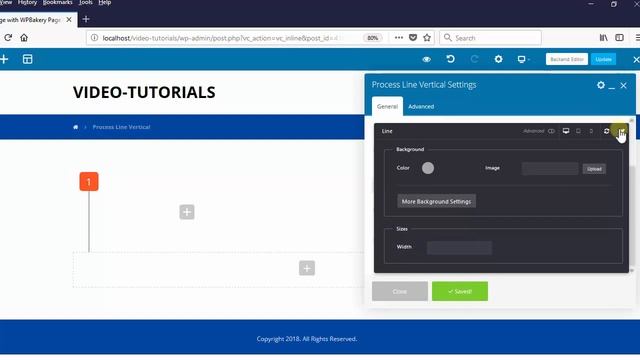Click the orange step 1 marker
Viewport: 640px width, 360px height.
pos(89,182)
